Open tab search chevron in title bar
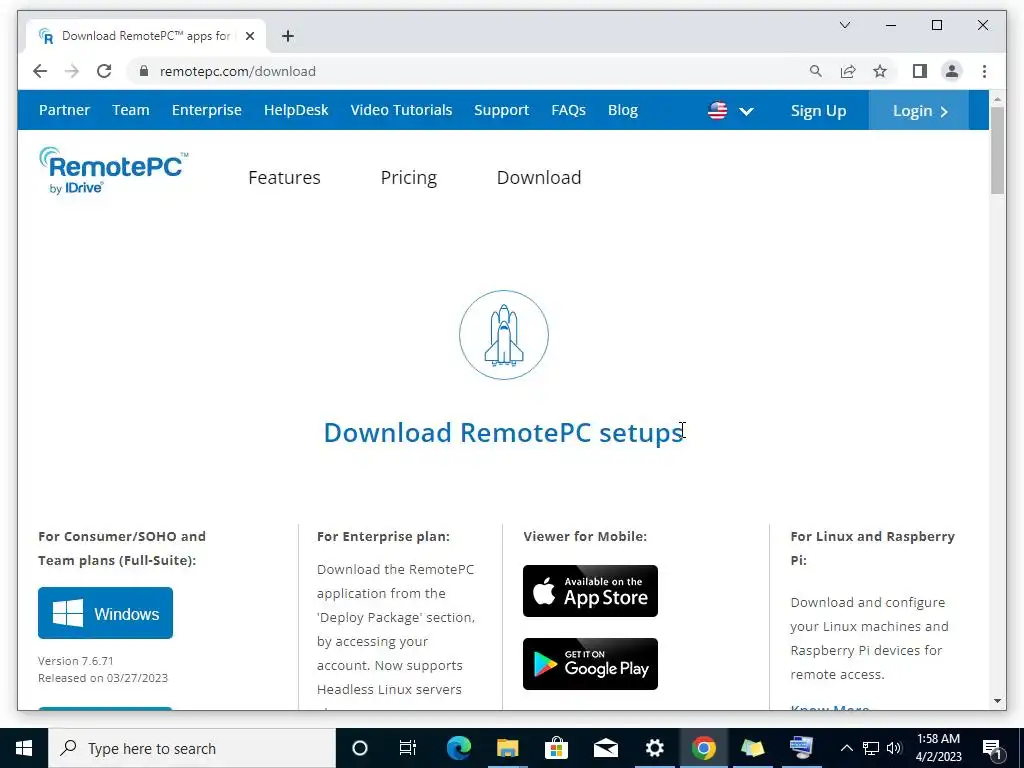Viewport: 1024px width, 768px height. coord(844,25)
